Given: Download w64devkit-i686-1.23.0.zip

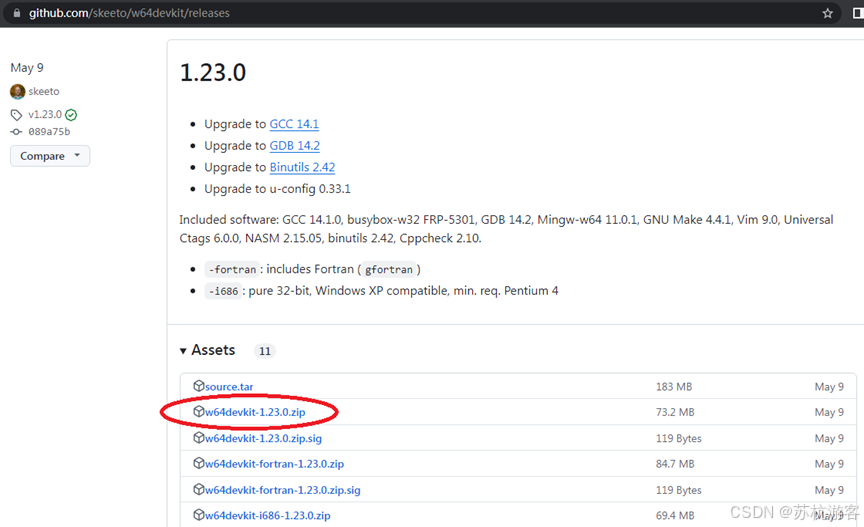Looking at the screenshot, I should pyautogui.click(x=268, y=515).
